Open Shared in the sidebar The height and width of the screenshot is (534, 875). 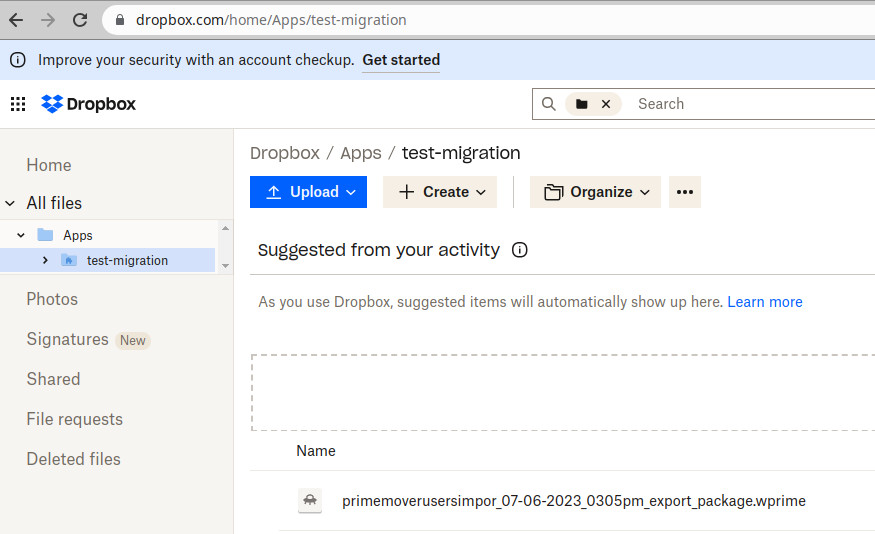point(54,379)
